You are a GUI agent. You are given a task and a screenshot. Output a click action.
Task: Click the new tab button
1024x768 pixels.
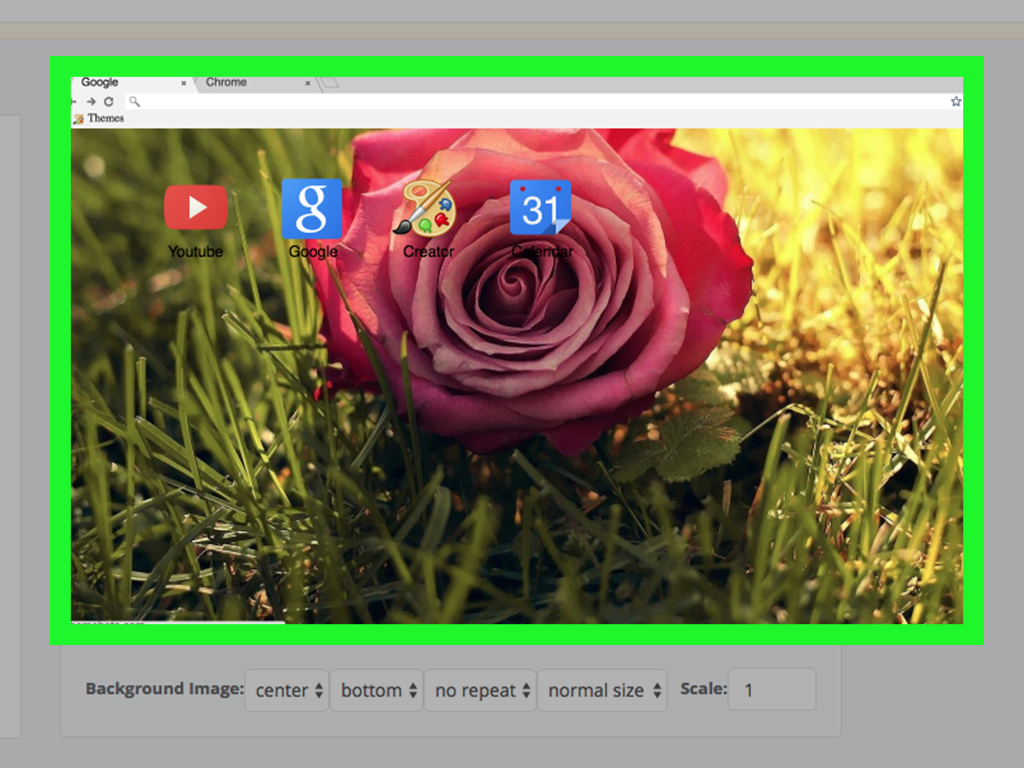[330, 83]
